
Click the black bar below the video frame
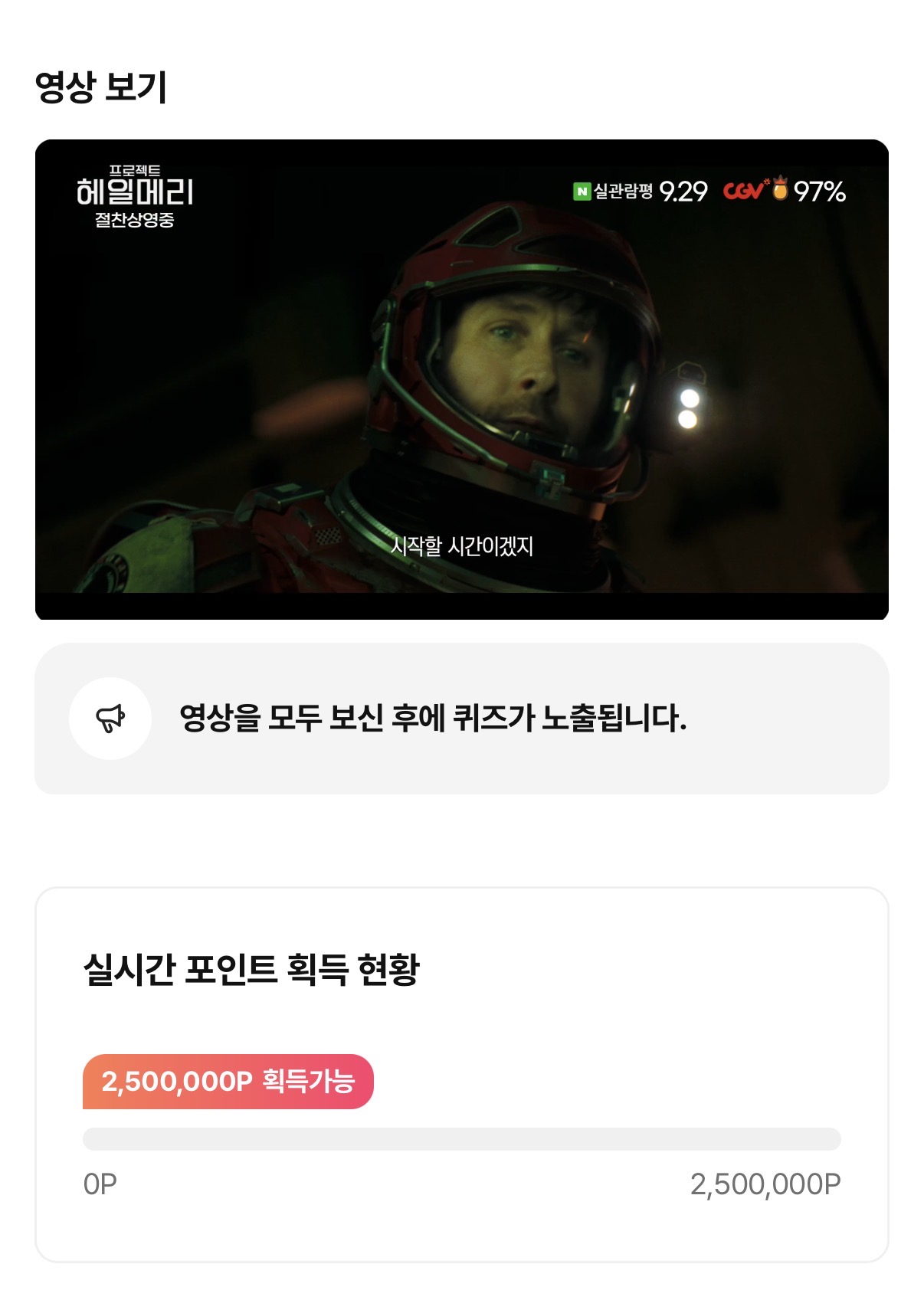[462, 606]
